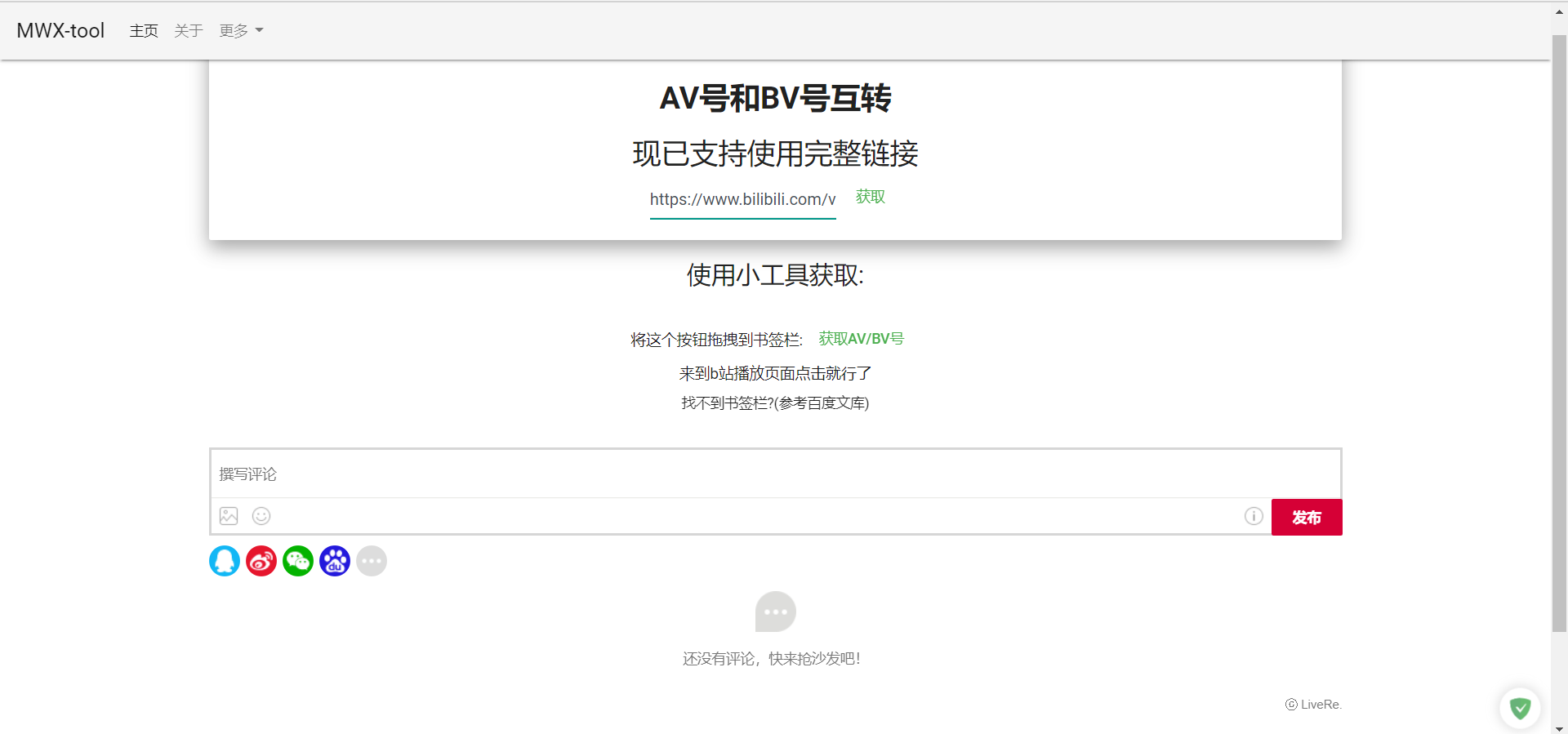Click the 还没有评论 empty comments text
This screenshot has height=734, width=1568.
coord(772,659)
